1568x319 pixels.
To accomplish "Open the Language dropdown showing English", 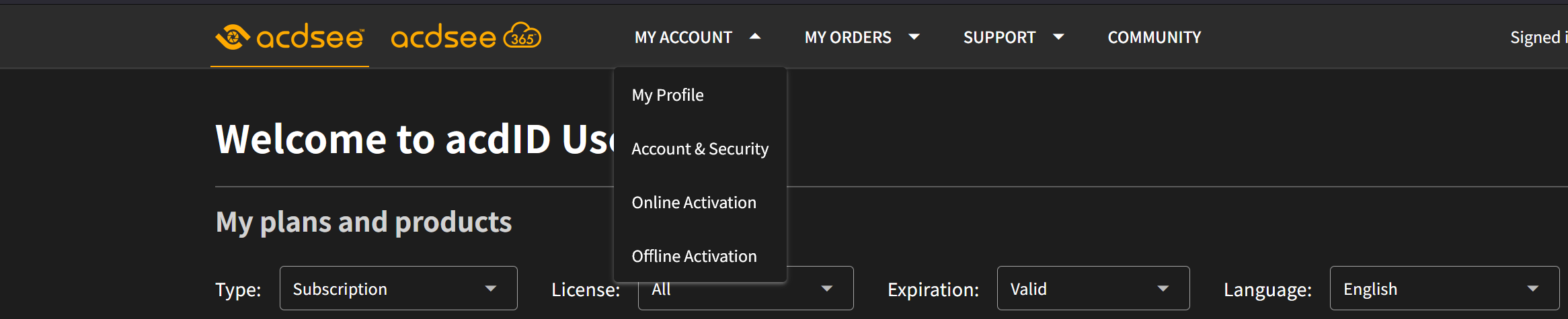I will point(1444,289).
